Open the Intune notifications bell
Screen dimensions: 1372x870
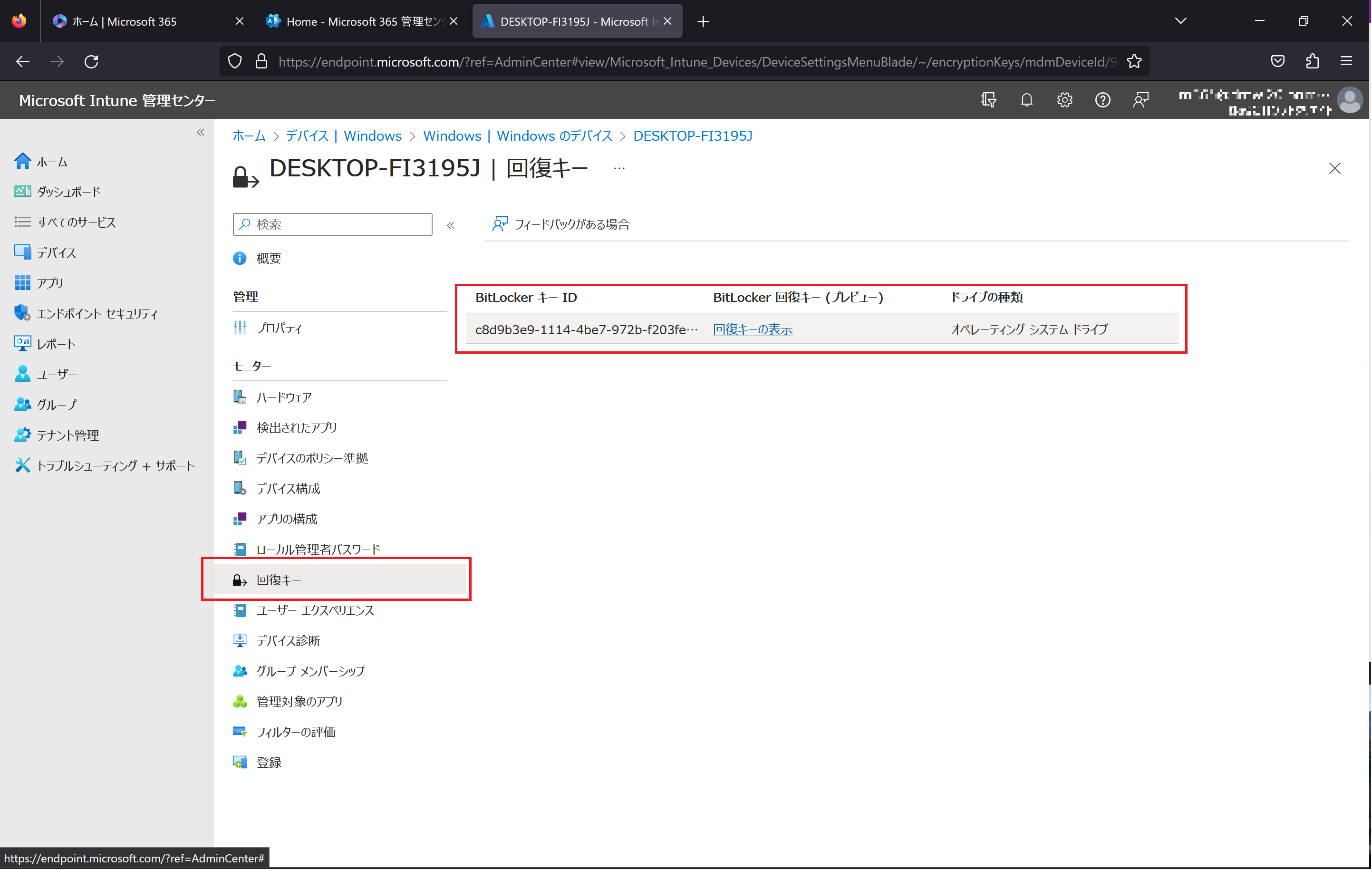(x=1026, y=100)
